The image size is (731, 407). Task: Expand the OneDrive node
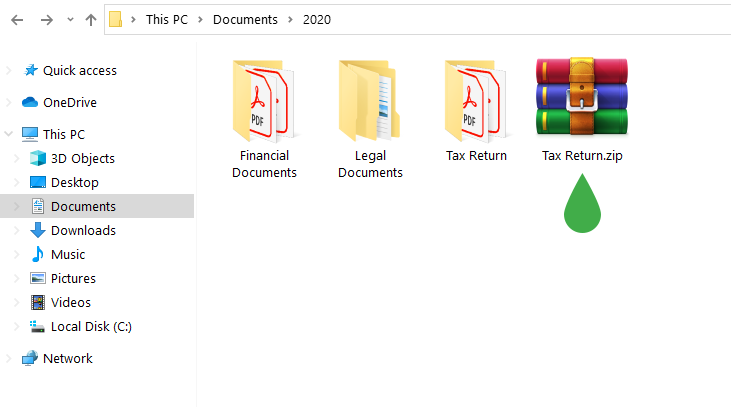click(x=8, y=103)
